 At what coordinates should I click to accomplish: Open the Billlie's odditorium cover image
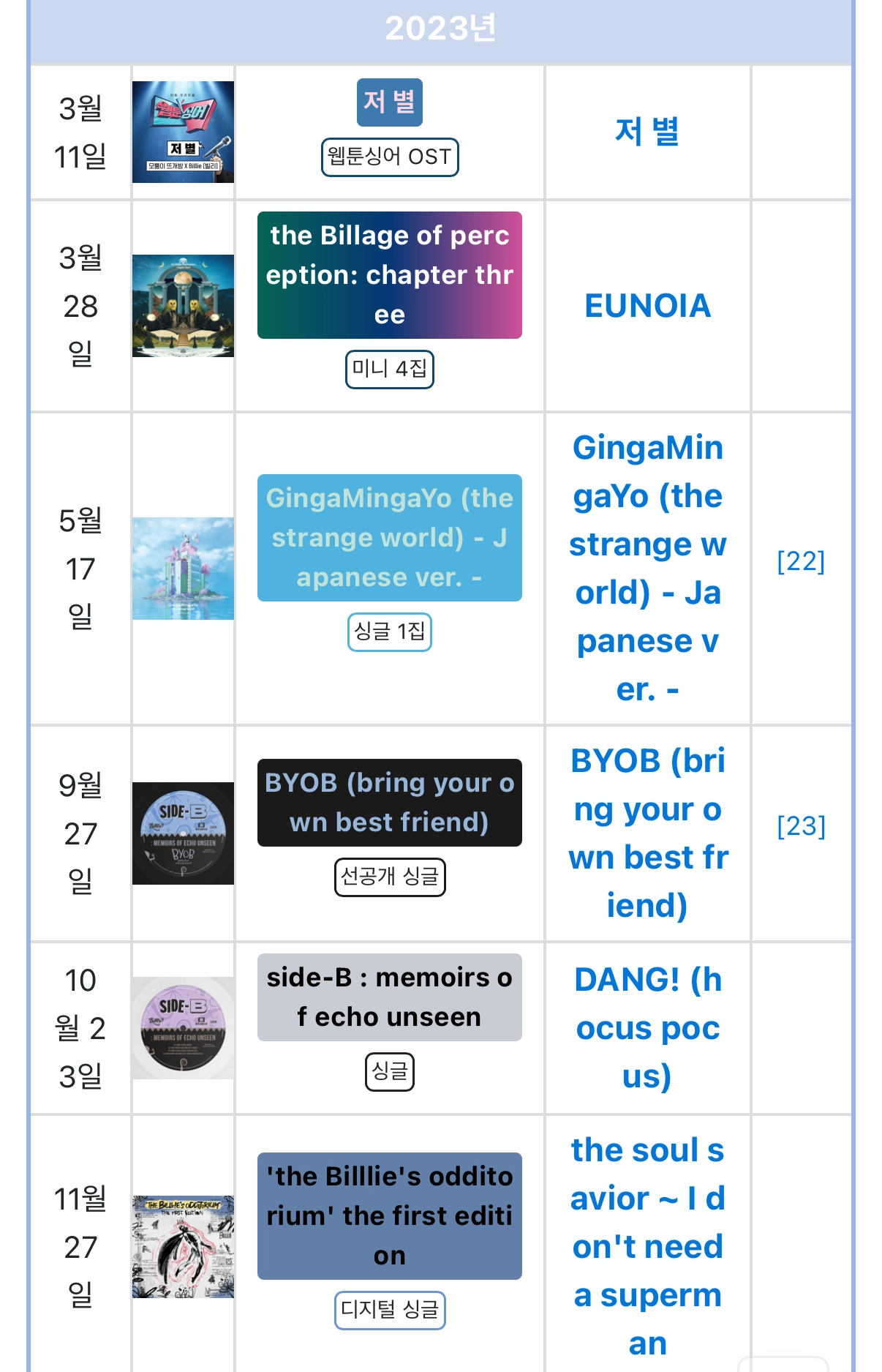pyautogui.click(x=183, y=1247)
